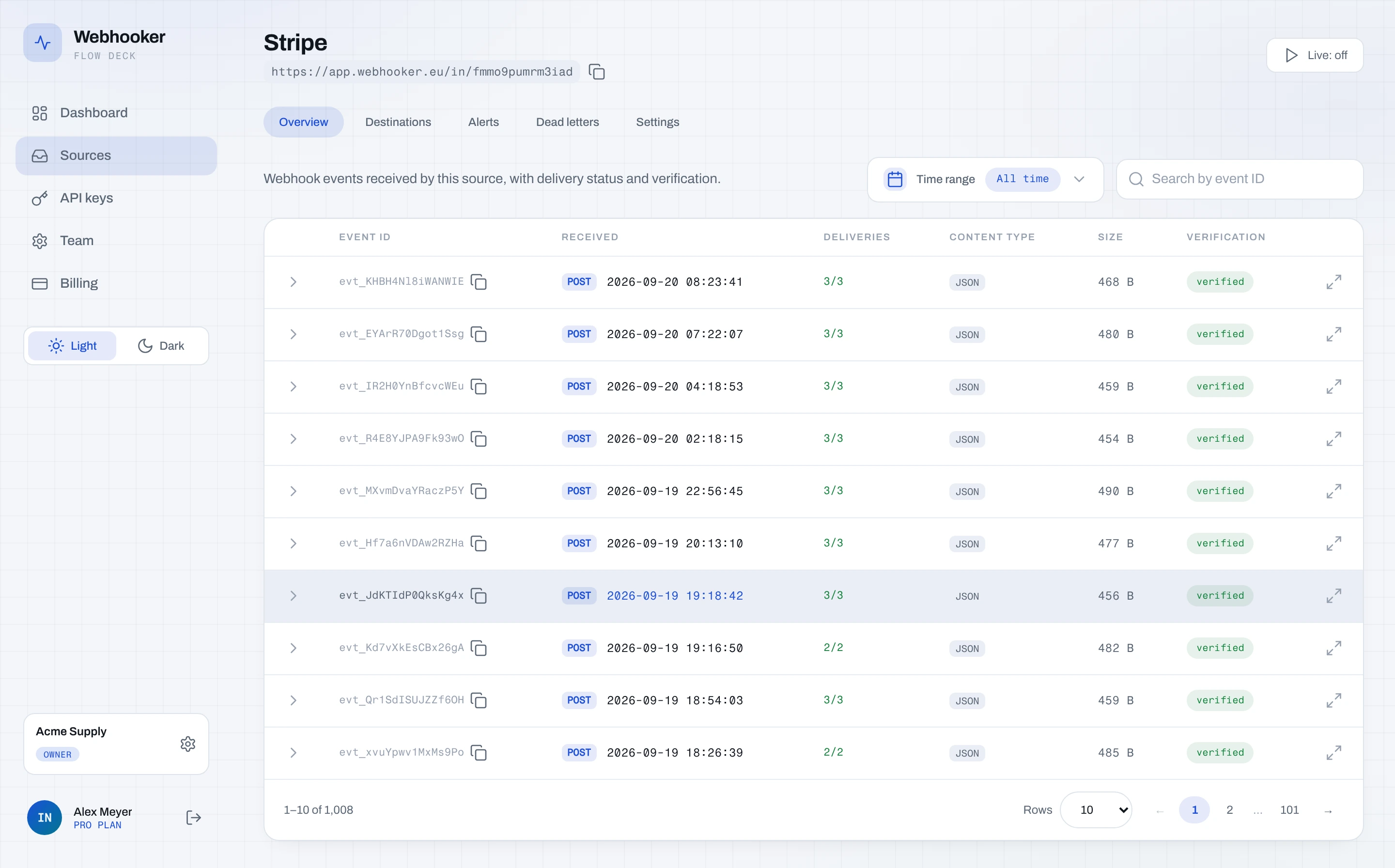Open the Time range dropdown
The image size is (1395, 868).
(x=985, y=179)
